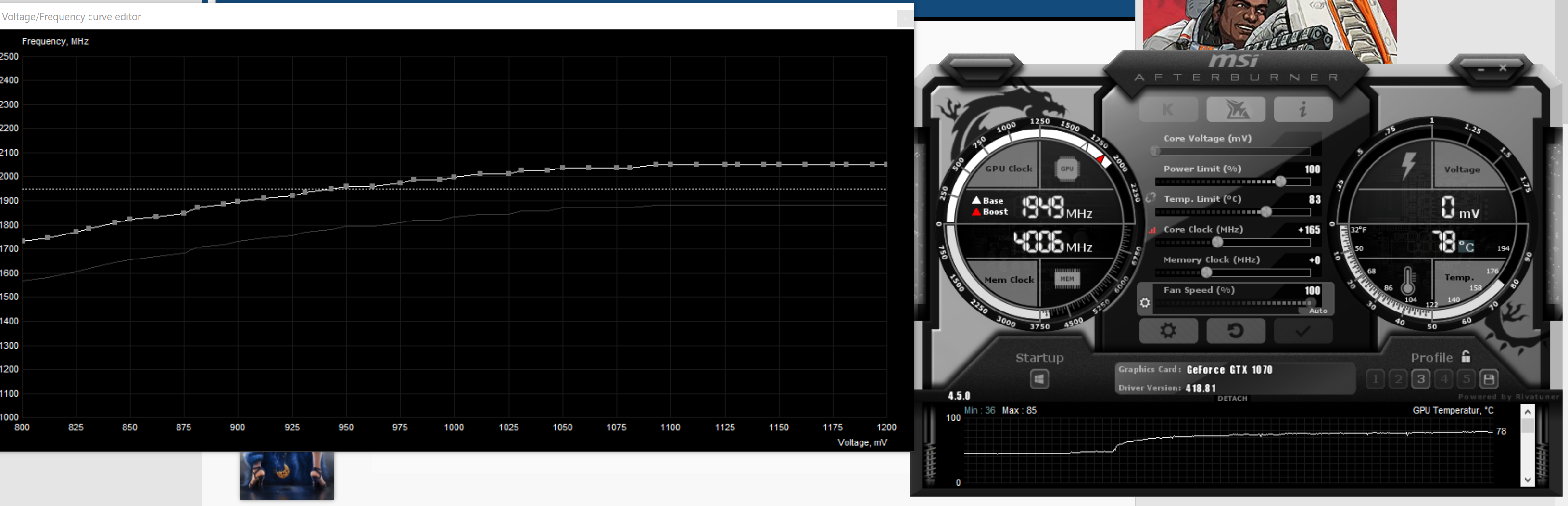Apply settings with the checkmark button
The image size is (1568, 506).
1302,331
